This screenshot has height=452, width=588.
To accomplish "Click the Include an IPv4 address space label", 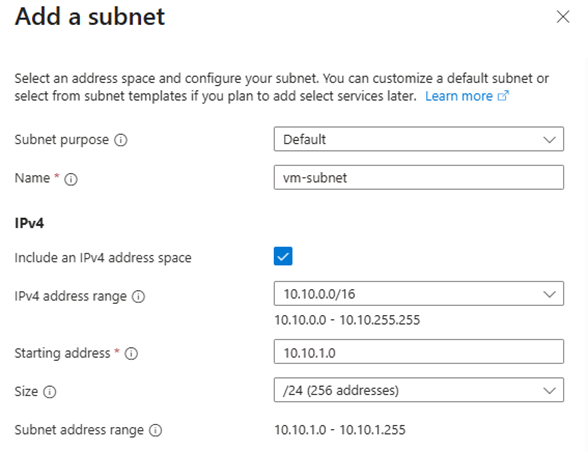I will click(103, 258).
